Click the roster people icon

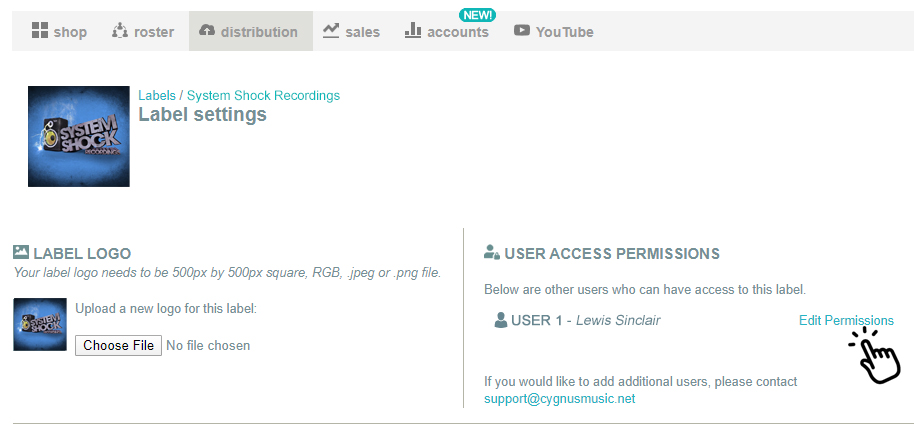coord(119,30)
